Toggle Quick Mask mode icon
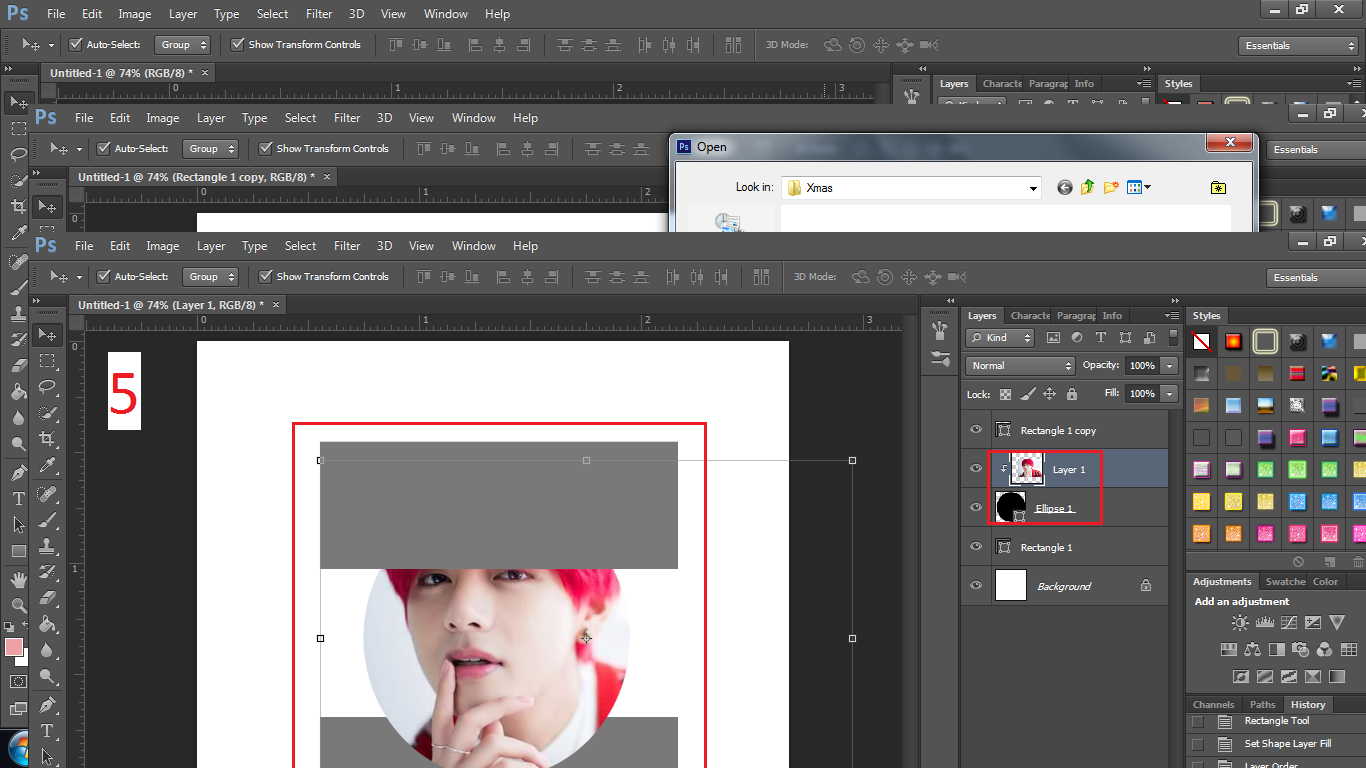1366x768 pixels. pyautogui.click(x=18, y=682)
